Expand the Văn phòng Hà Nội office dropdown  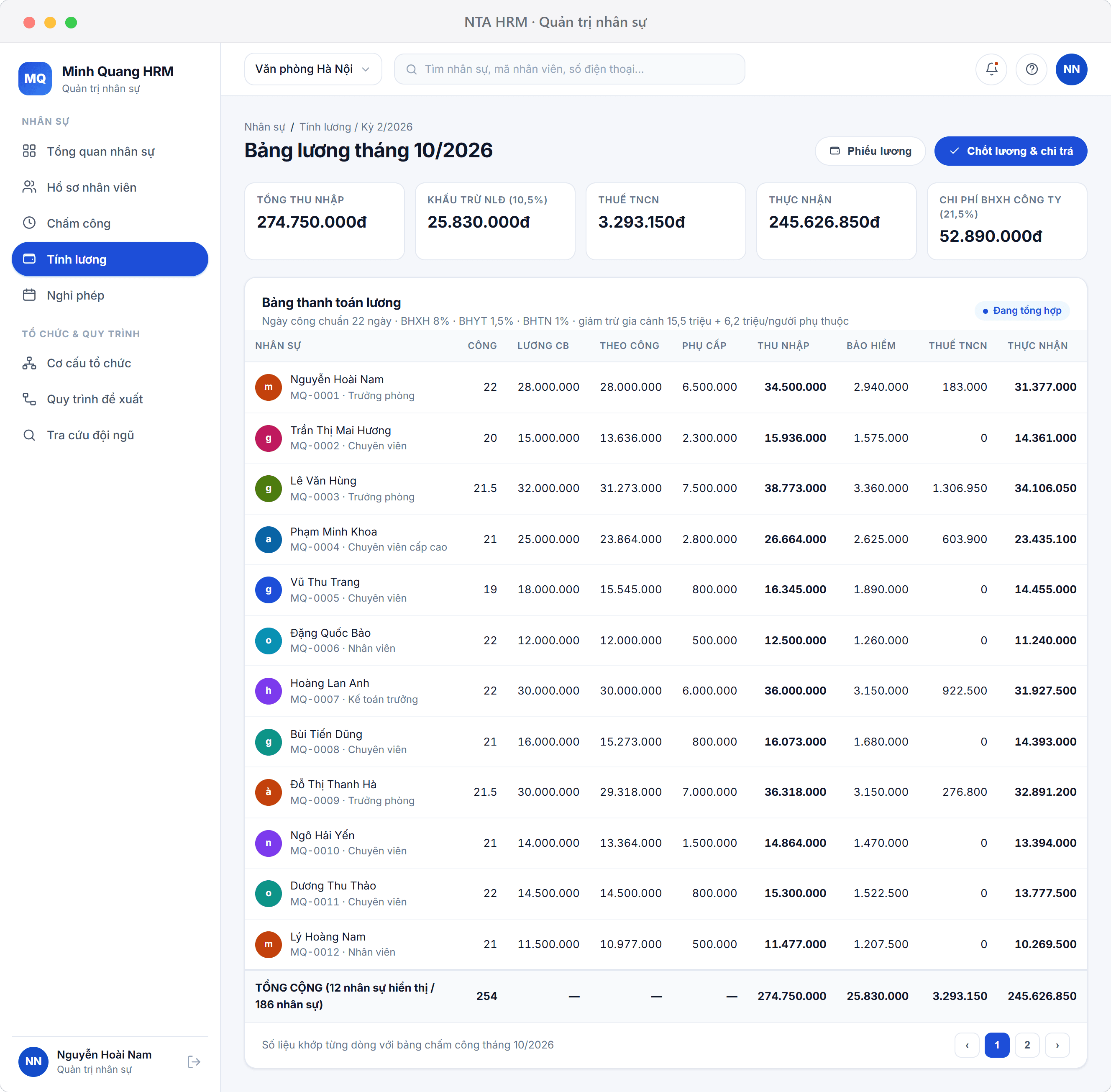tap(312, 69)
